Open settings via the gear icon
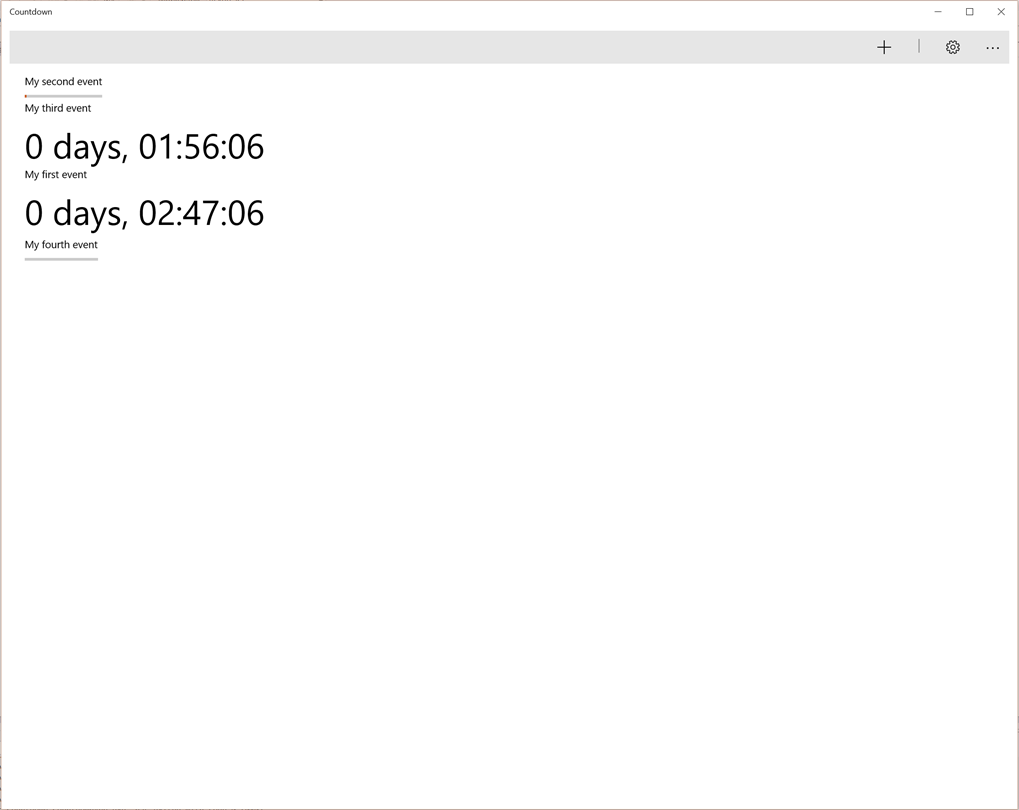The image size is (1019, 810). (x=953, y=47)
